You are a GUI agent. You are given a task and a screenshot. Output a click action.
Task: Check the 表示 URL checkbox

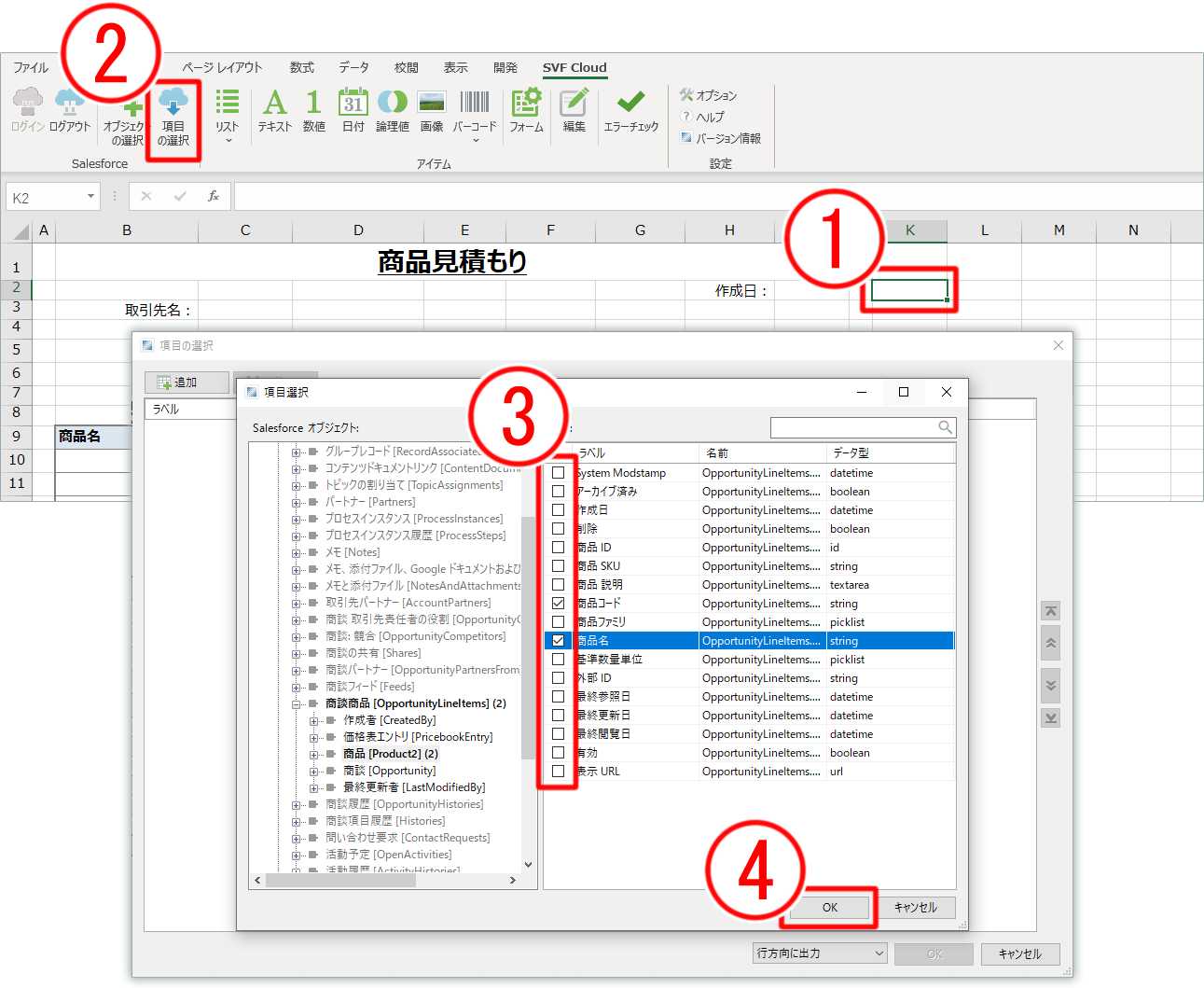558,772
